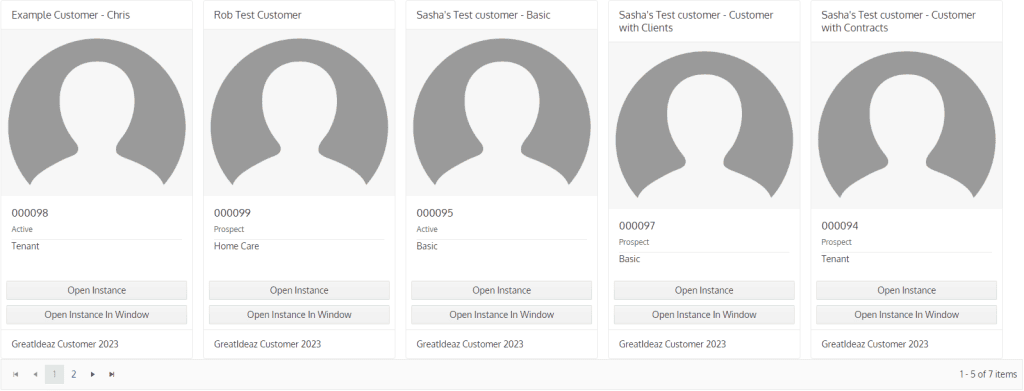Click GreatIdeaz Customer 2023 under Chris's card
1024x391 pixels.
[x=65, y=344]
